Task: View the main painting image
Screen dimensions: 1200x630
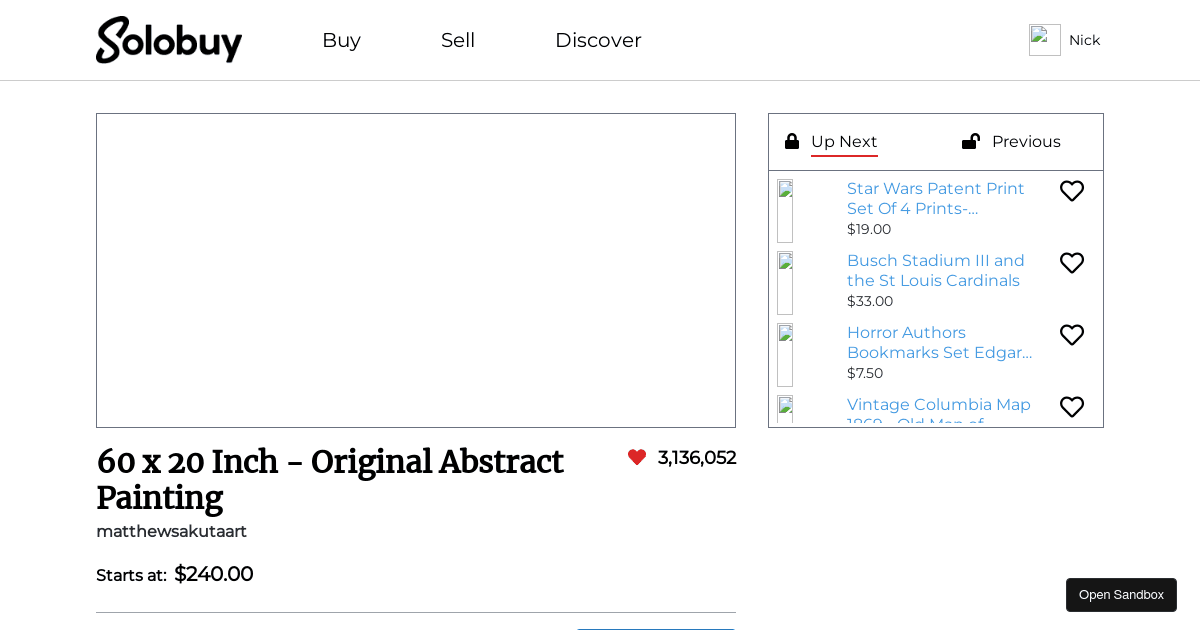Action: [x=416, y=270]
